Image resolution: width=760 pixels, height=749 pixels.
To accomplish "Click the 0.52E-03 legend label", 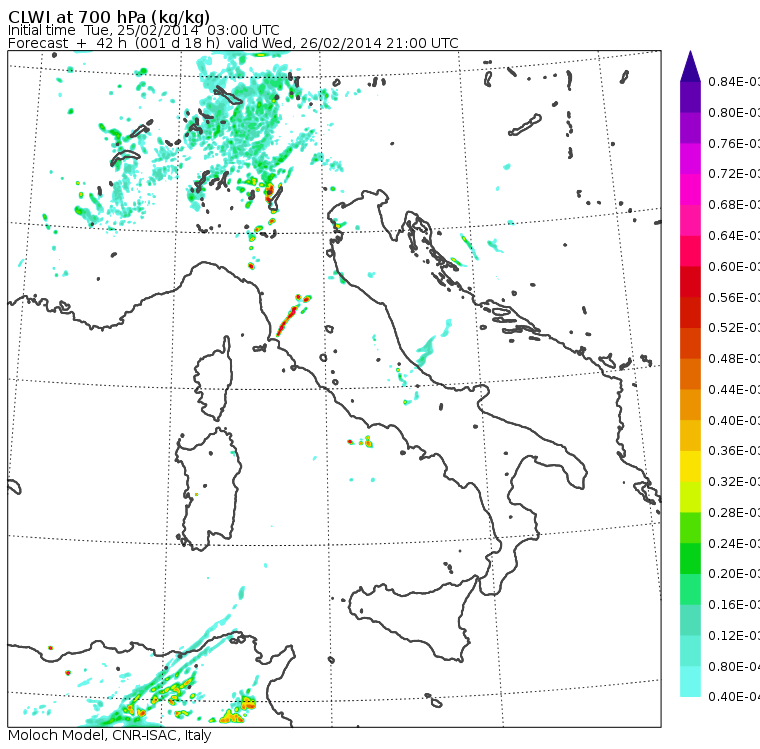I will click(x=734, y=328).
